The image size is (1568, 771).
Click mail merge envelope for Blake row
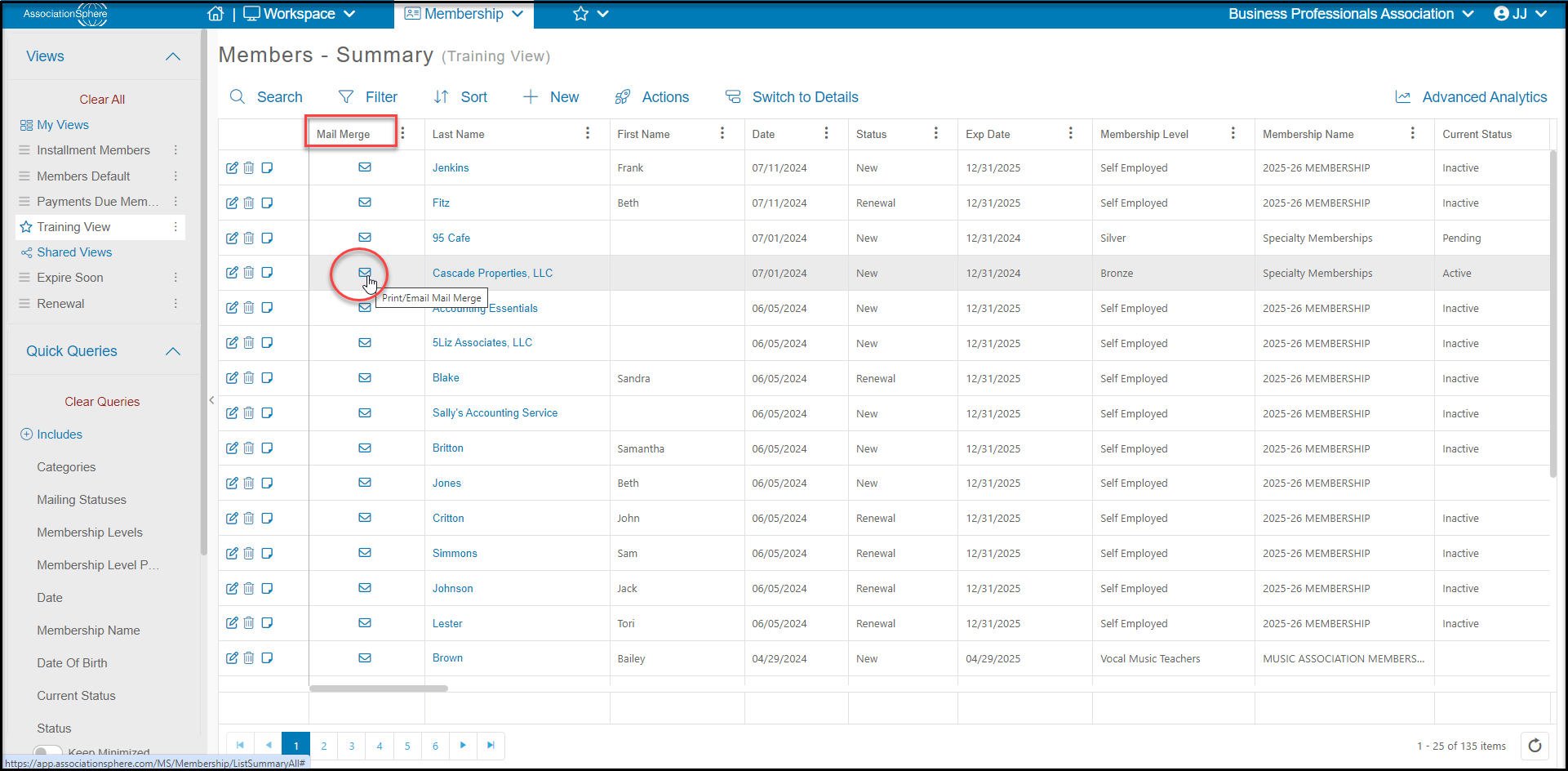[x=365, y=377]
